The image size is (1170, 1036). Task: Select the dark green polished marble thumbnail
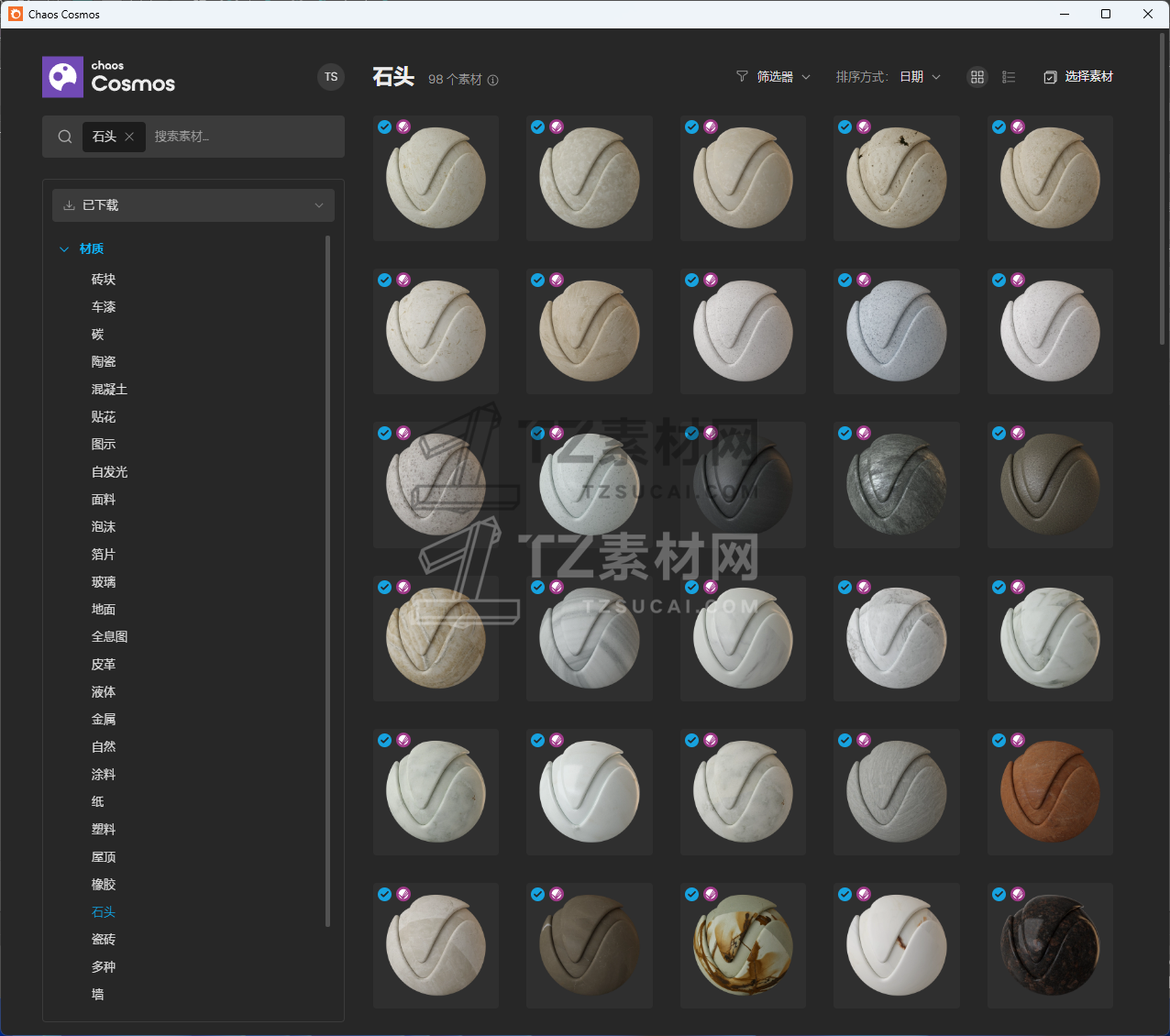897,485
